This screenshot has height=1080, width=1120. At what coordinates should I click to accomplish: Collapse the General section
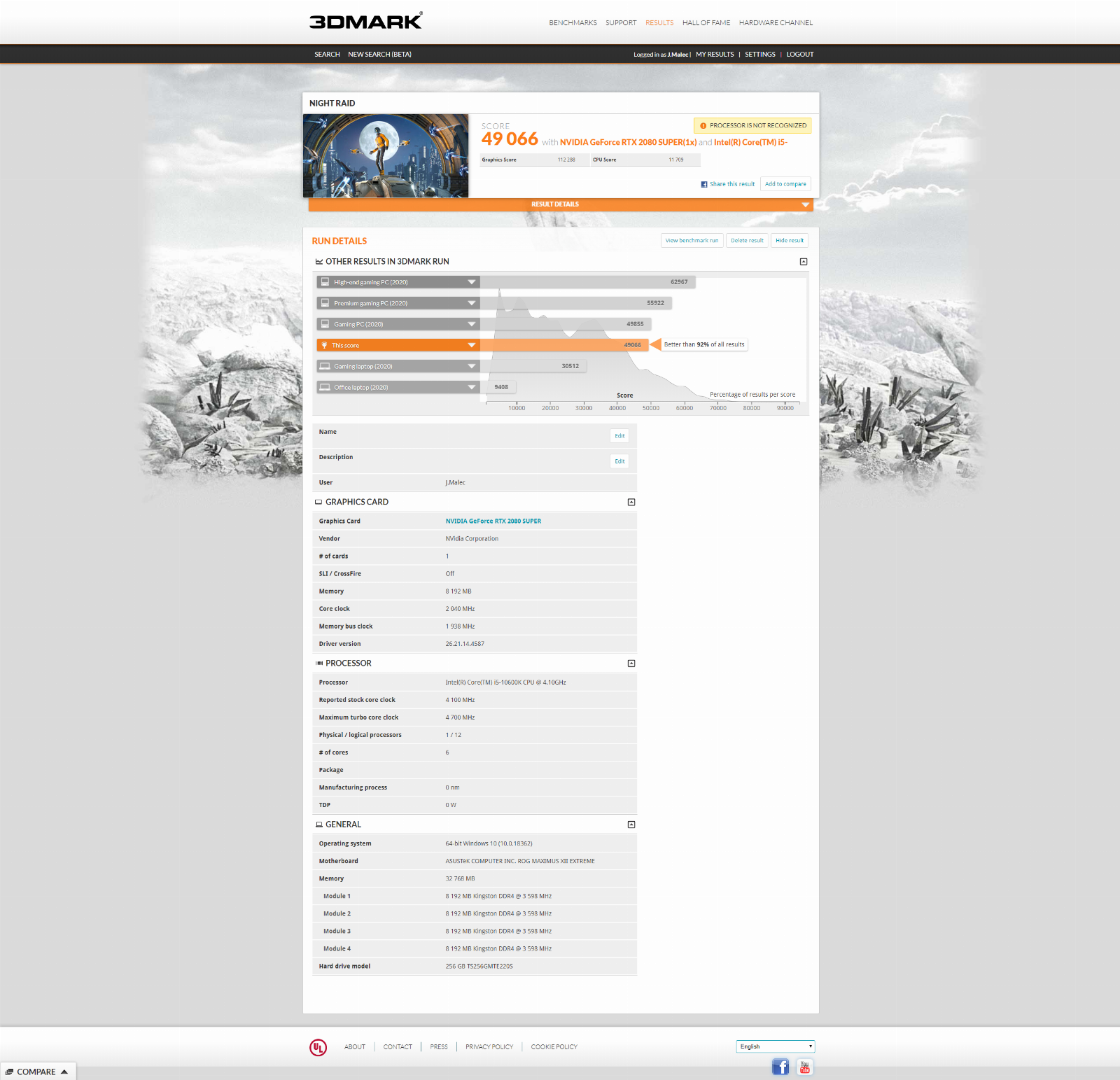point(631,825)
